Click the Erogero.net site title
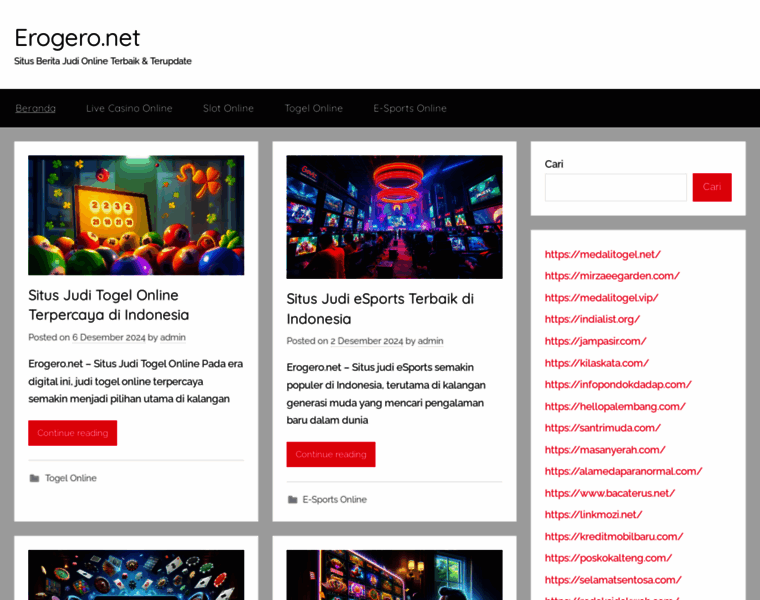Screen dimensions: 760x600 coord(78,38)
